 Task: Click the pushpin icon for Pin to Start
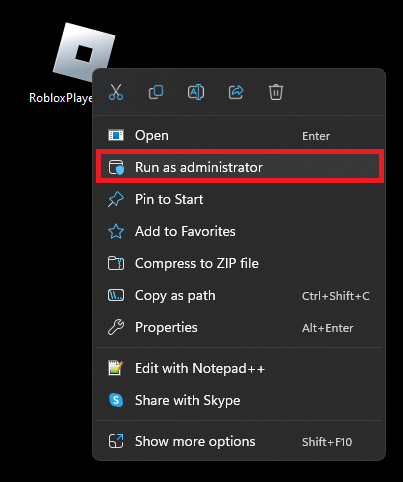(116, 199)
